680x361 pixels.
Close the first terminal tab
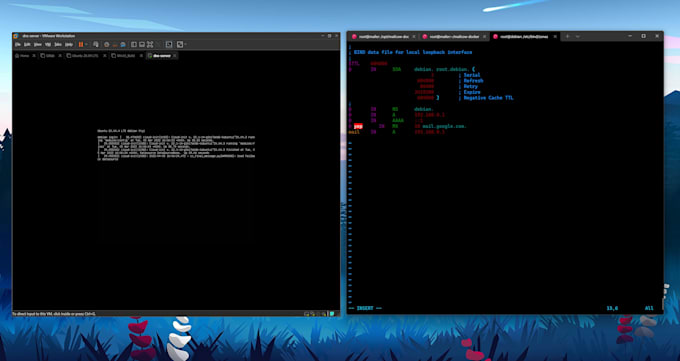coord(414,37)
